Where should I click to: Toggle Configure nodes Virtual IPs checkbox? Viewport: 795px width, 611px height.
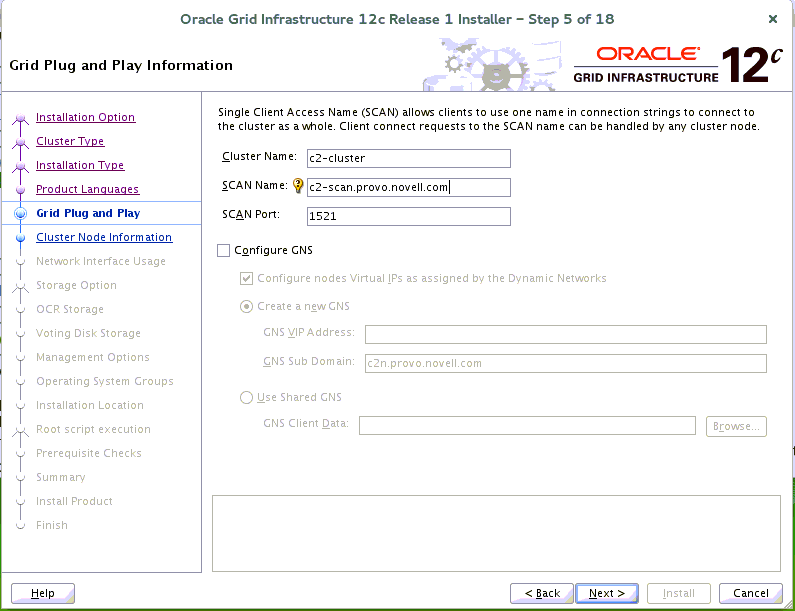click(x=246, y=278)
